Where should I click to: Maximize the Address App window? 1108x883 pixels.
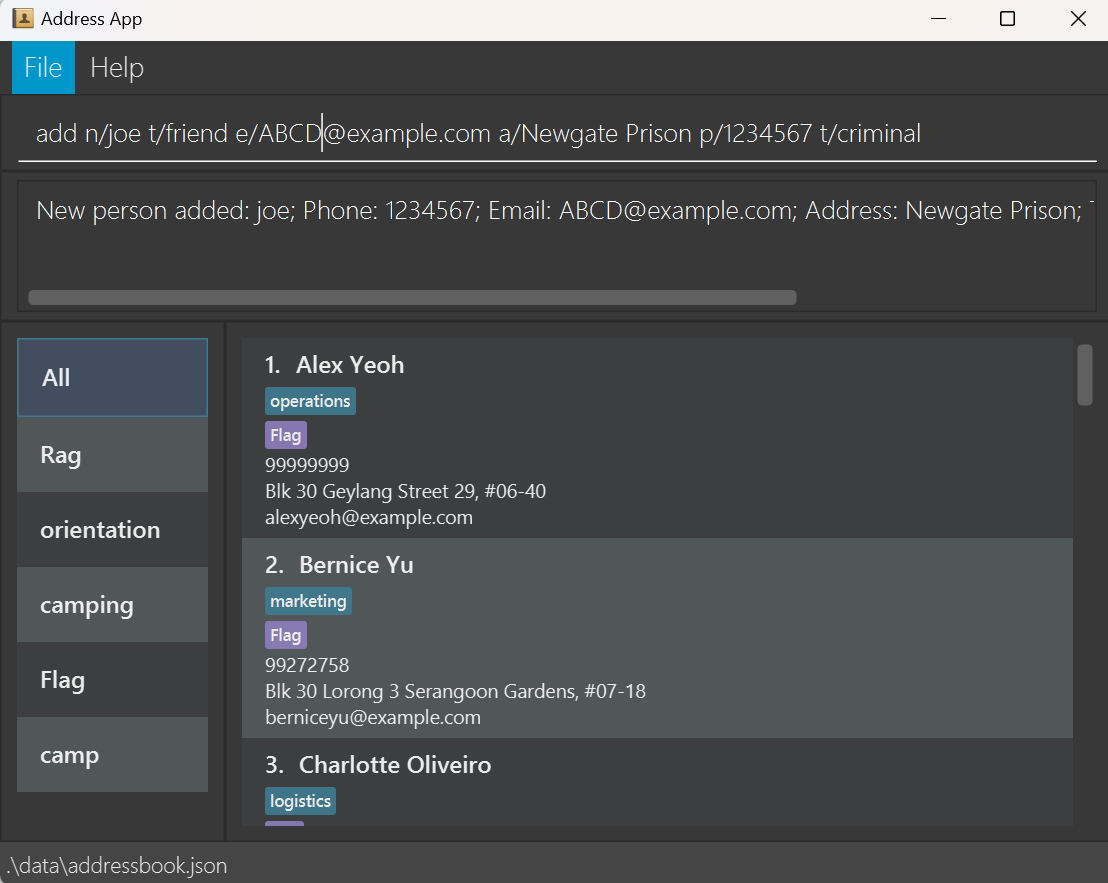coord(1008,19)
